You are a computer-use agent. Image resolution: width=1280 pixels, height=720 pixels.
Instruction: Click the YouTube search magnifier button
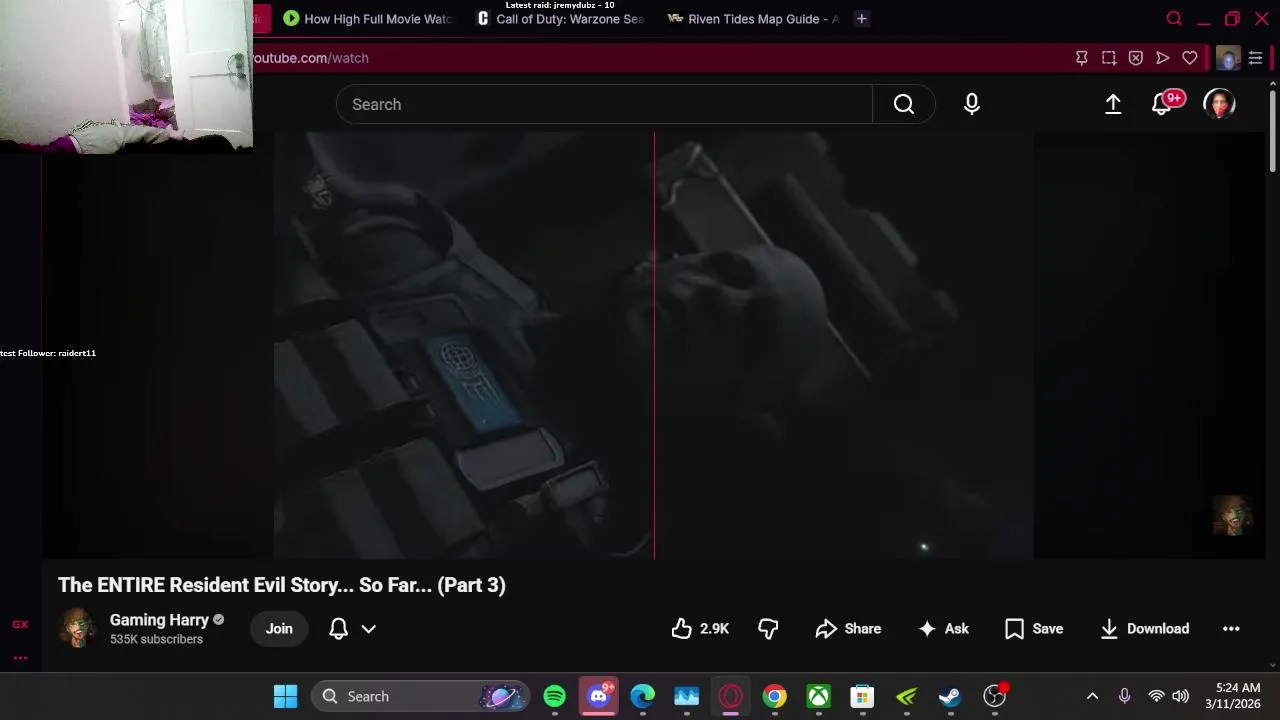tap(903, 104)
